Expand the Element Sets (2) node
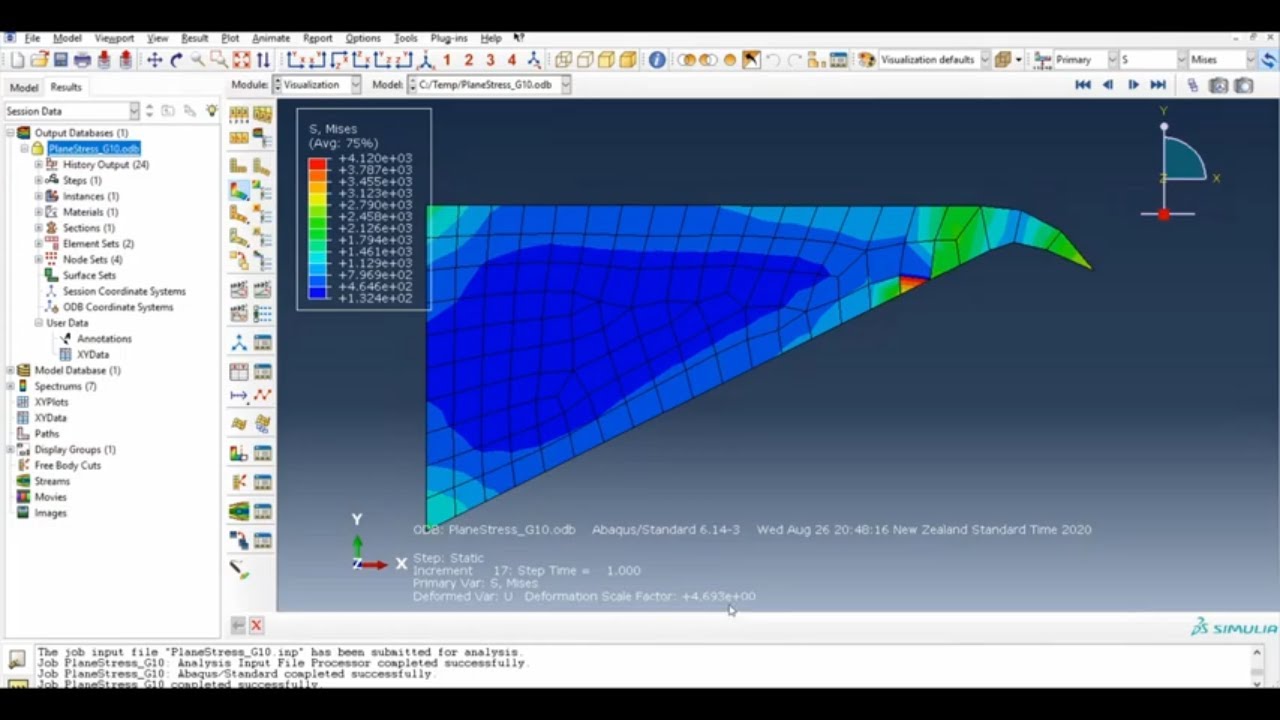 point(39,243)
